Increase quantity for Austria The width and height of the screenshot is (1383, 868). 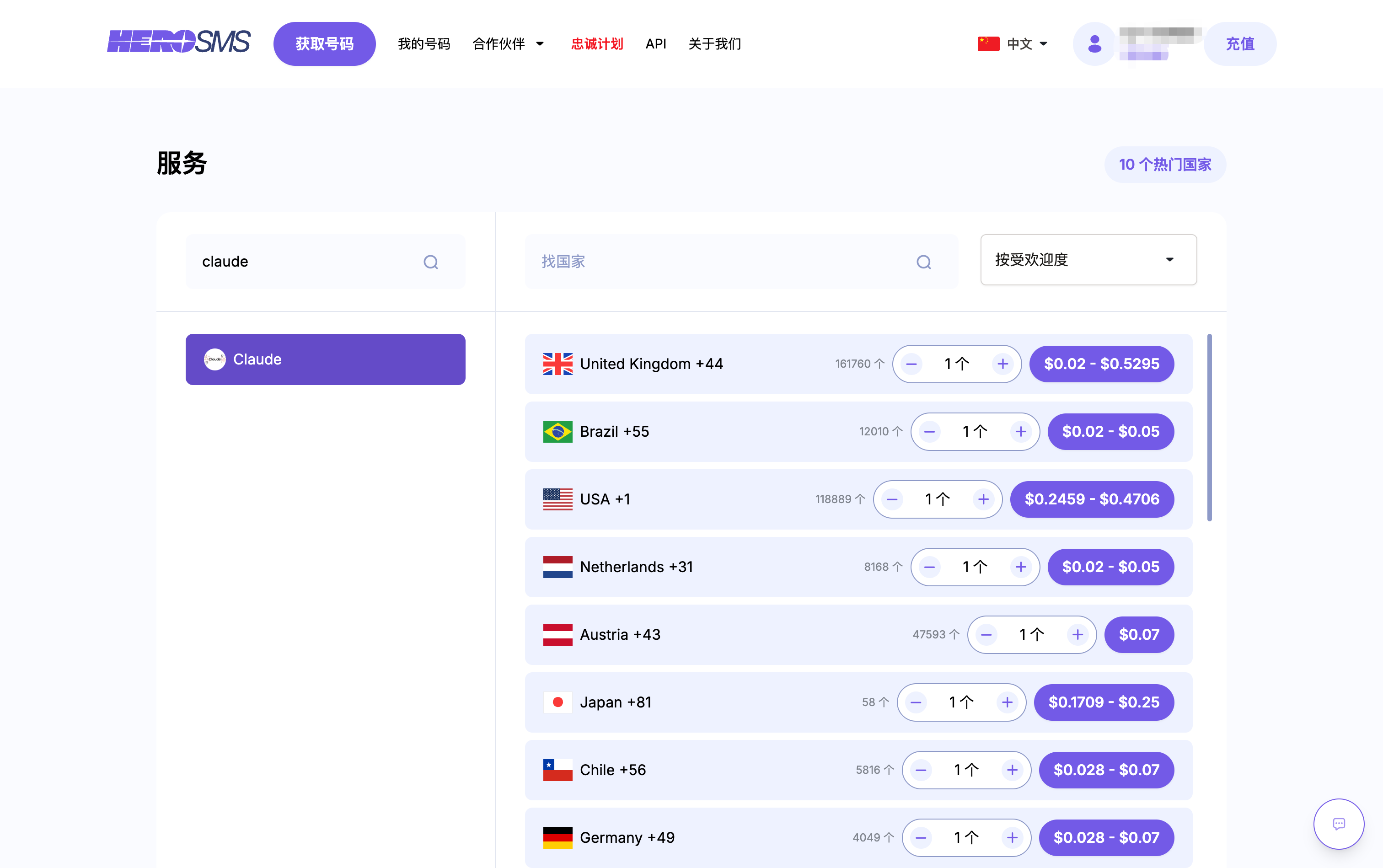point(1077,635)
